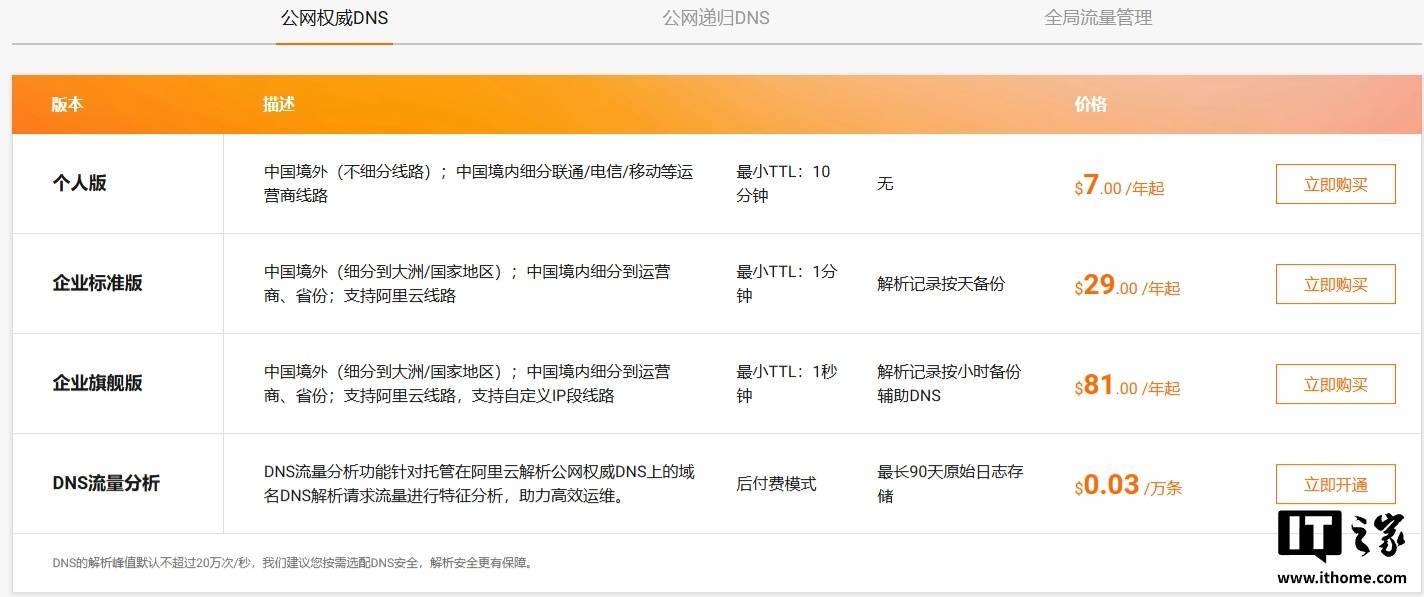1424x597 pixels.
Task: Click 立即开通 for DNS流量分析
Action: (1335, 483)
